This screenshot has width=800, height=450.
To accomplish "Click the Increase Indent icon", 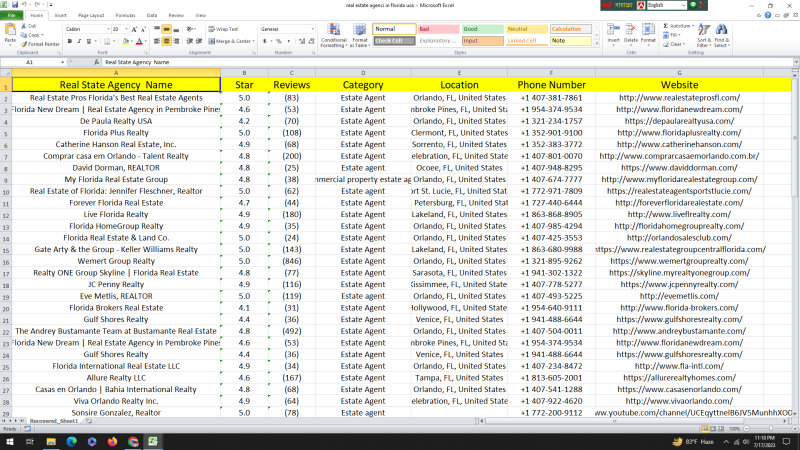I will pyautogui.click(x=198, y=41).
